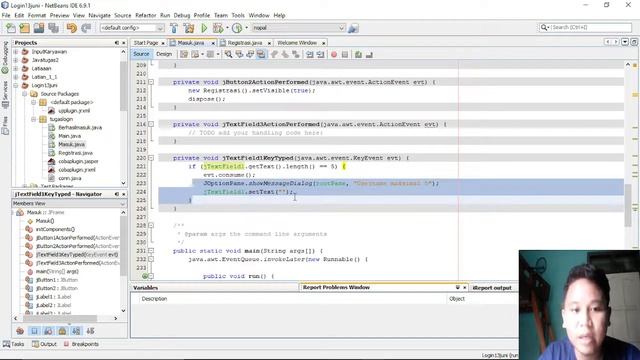Click the find selection magnifier in editor toolbar
The width and height of the screenshot is (640, 360).
coord(228,54)
